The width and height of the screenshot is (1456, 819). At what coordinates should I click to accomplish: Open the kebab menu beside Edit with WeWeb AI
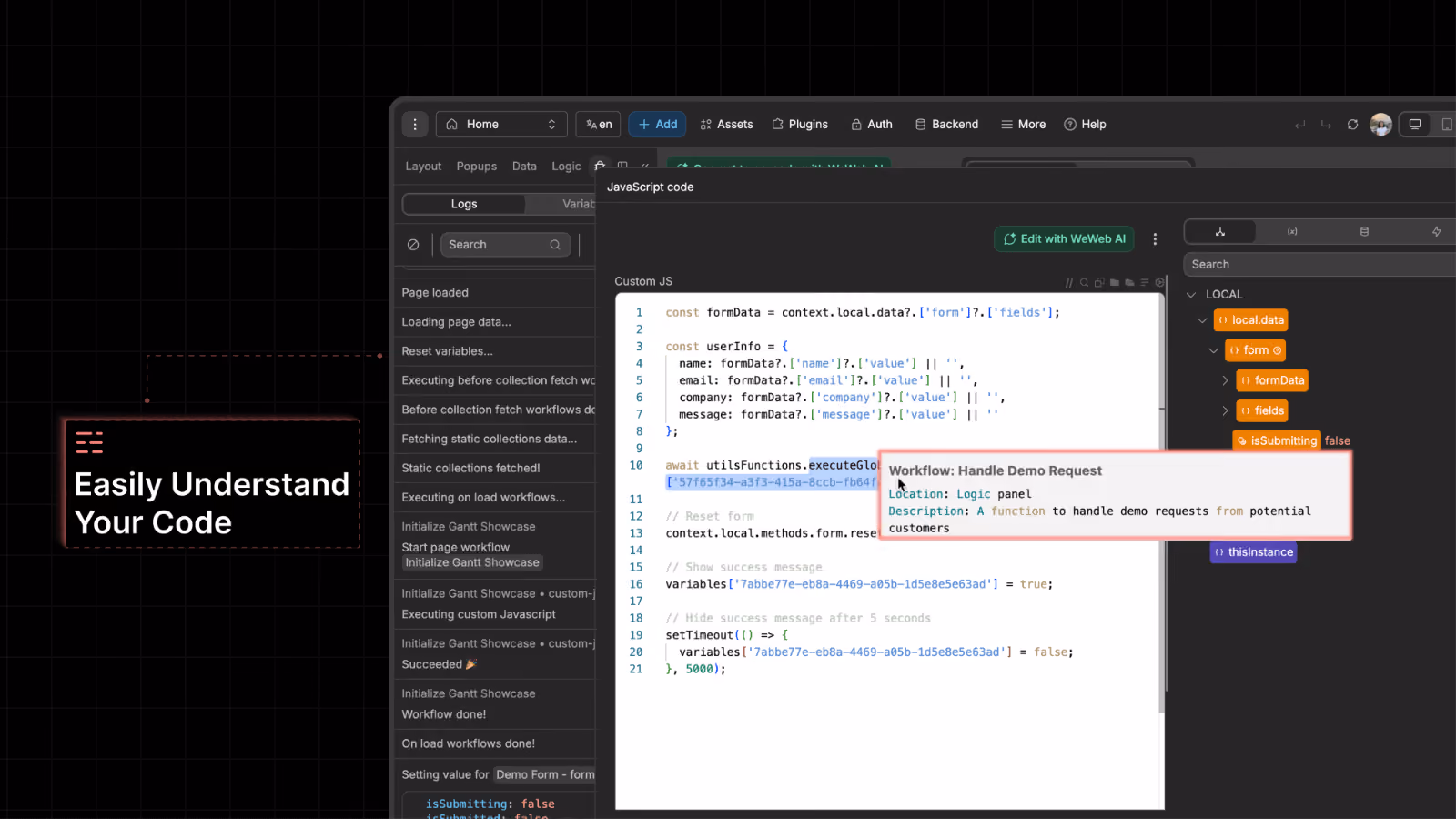point(1155,239)
